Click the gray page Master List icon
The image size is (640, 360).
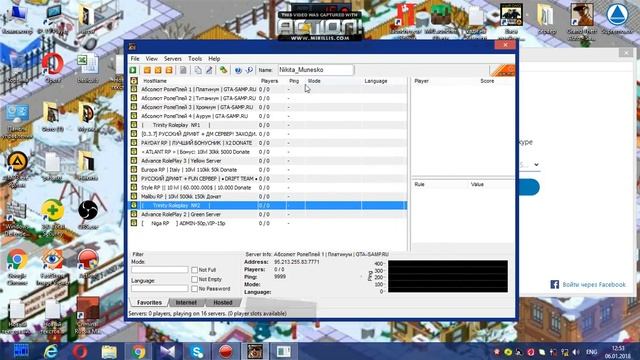tap(183, 70)
